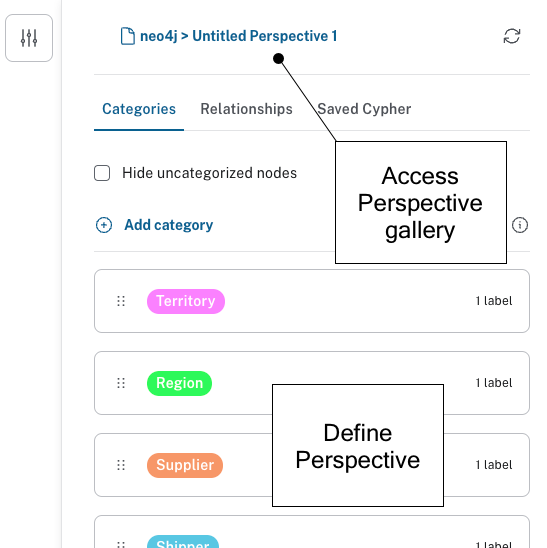Open the info icon near Add category

(520, 225)
